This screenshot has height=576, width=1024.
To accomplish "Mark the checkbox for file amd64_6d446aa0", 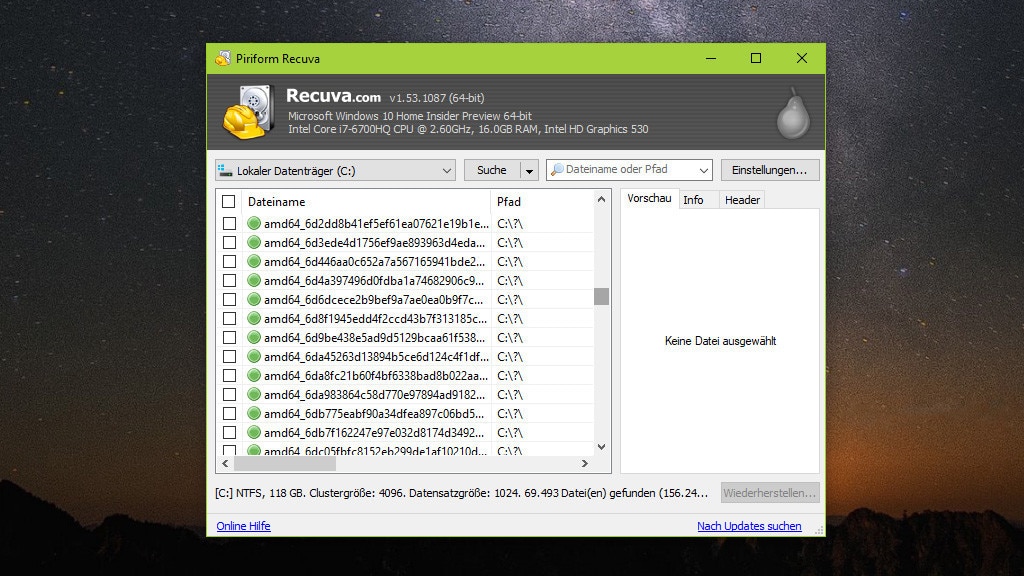I will [229, 261].
